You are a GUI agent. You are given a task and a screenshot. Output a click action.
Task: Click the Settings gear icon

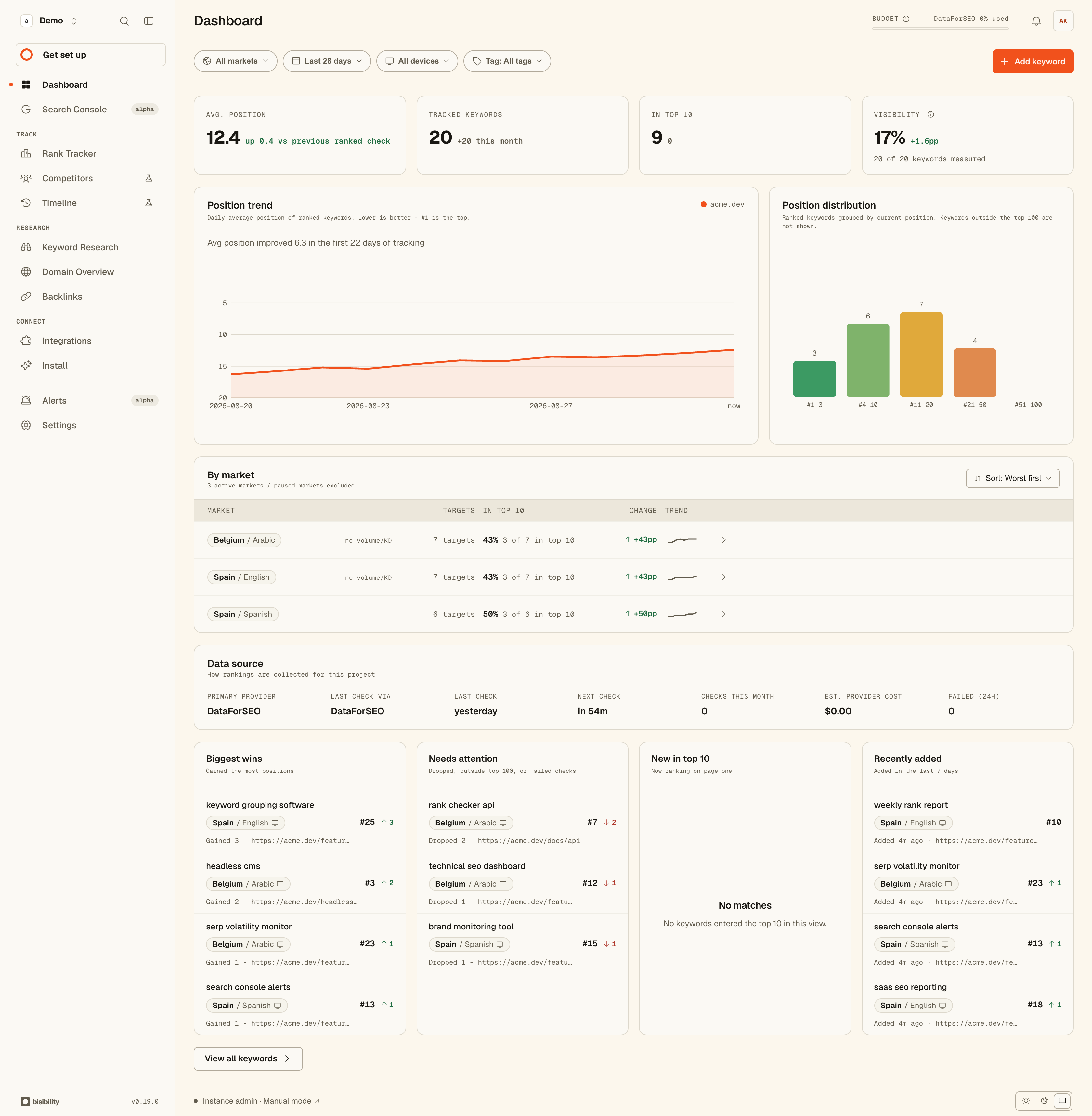pos(26,425)
